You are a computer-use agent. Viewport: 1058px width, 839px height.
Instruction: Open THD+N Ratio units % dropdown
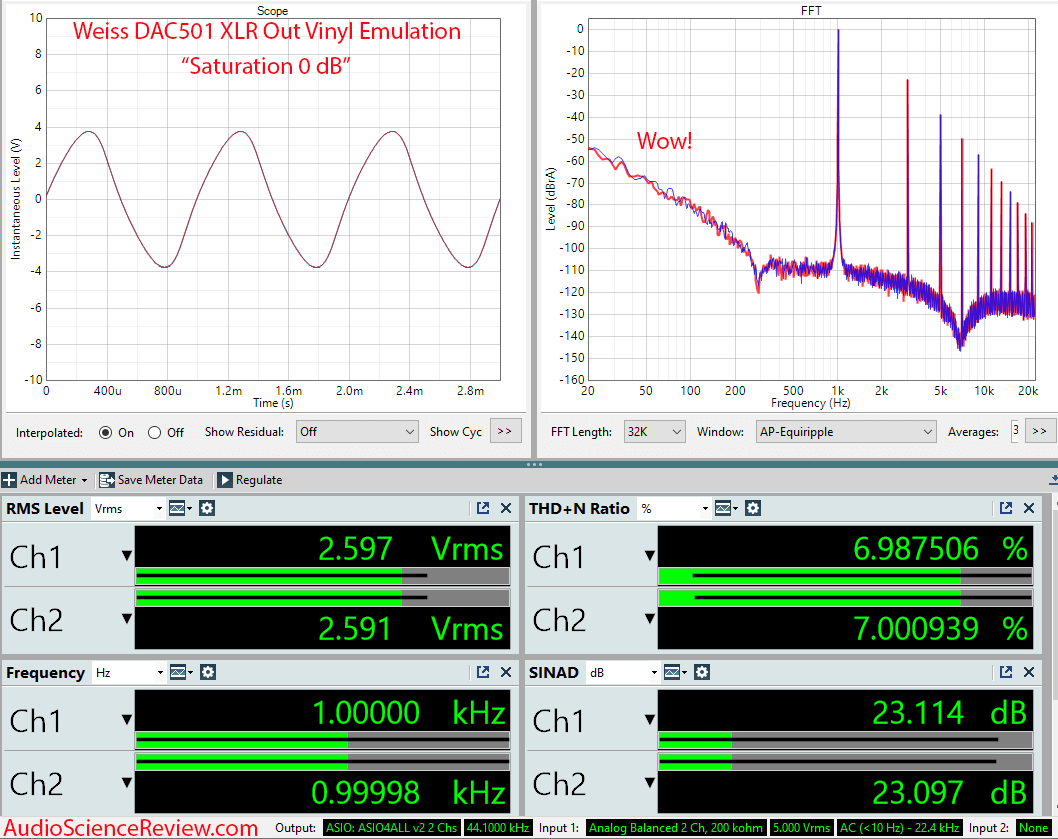[674, 509]
